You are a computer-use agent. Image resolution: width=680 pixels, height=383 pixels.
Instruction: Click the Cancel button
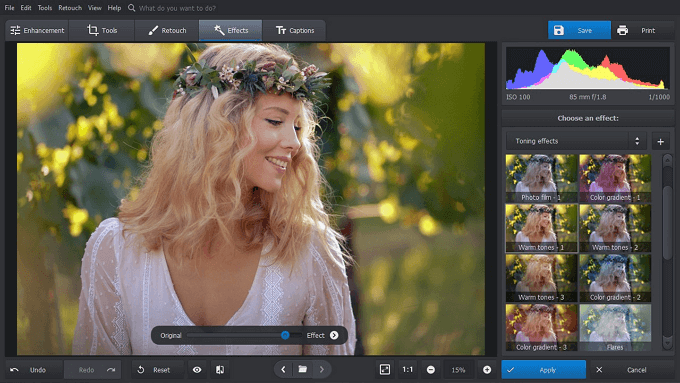click(631, 370)
